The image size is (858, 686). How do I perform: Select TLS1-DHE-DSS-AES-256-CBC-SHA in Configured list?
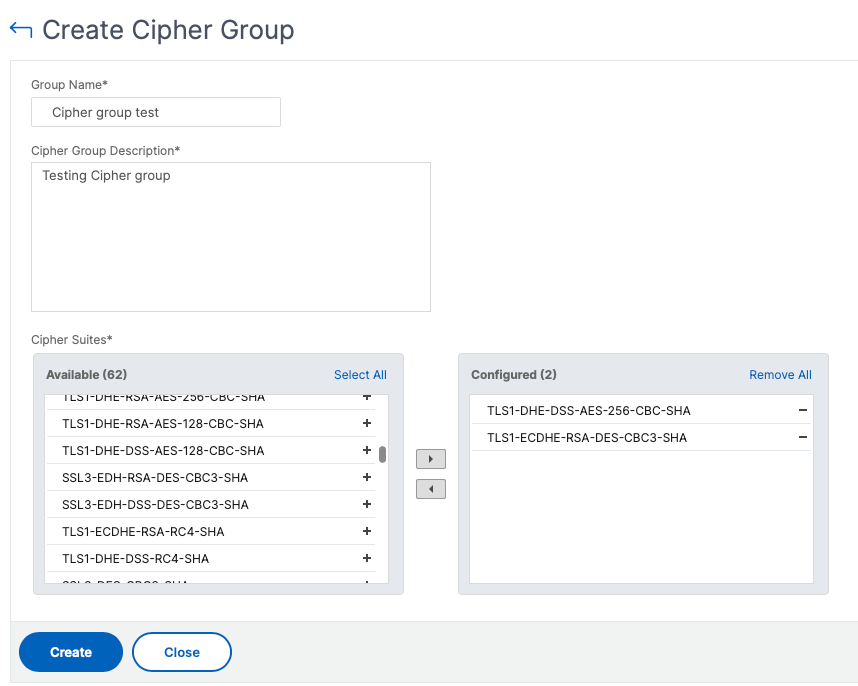(x=641, y=410)
